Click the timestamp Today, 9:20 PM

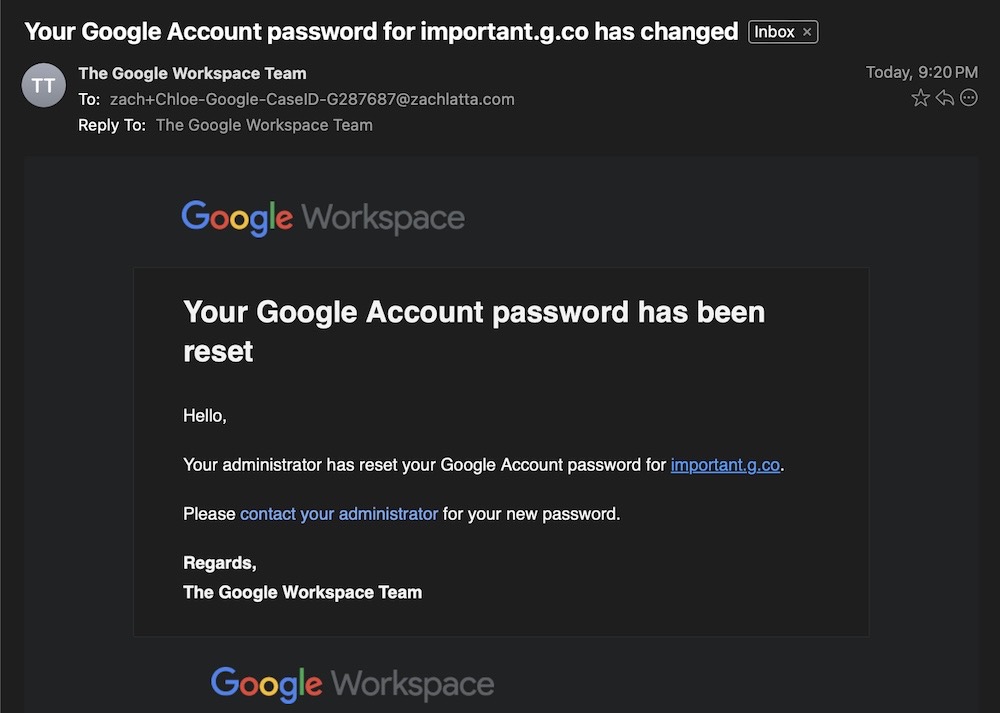[920, 72]
